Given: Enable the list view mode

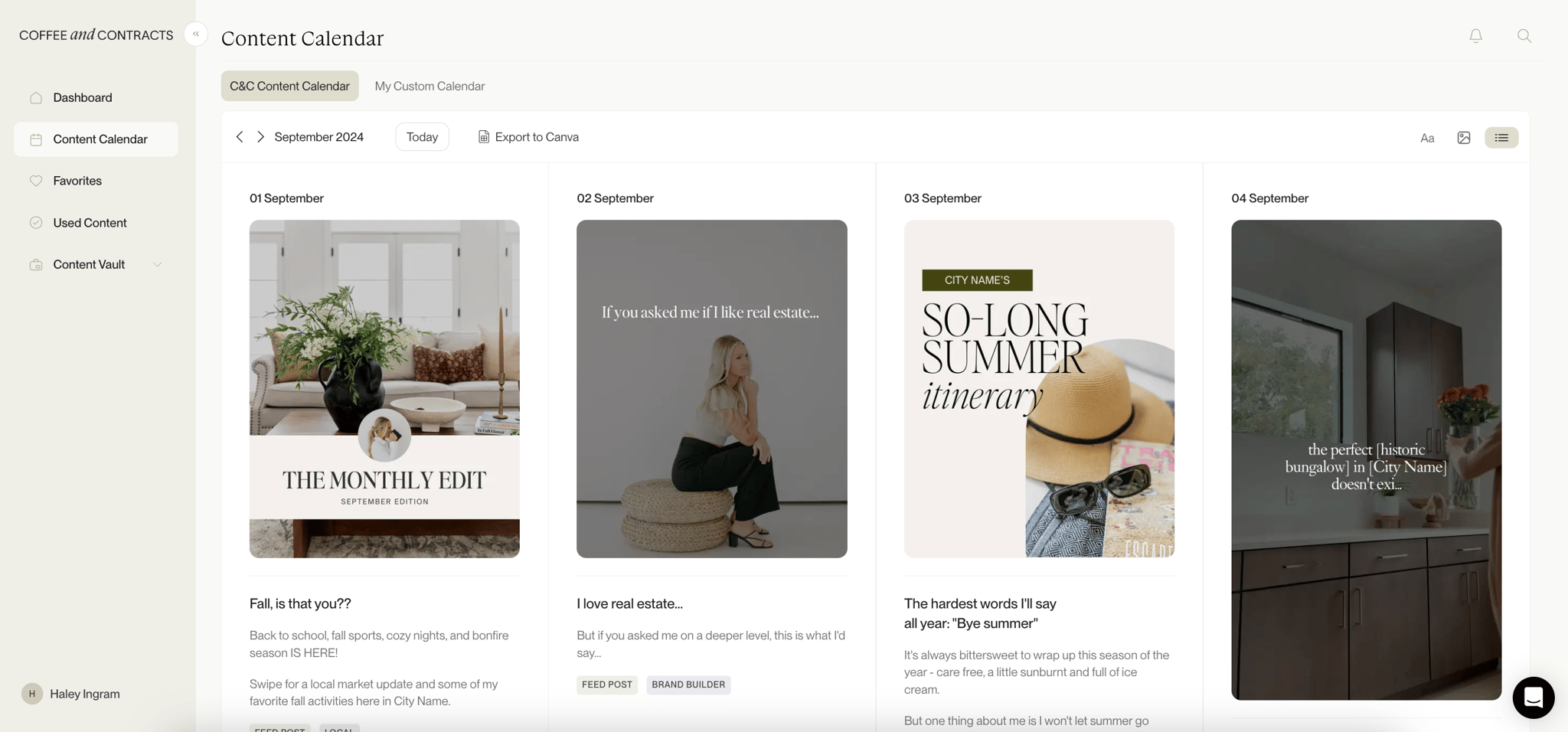Looking at the screenshot, I should pyautogui.click(x=1501, y=137).
